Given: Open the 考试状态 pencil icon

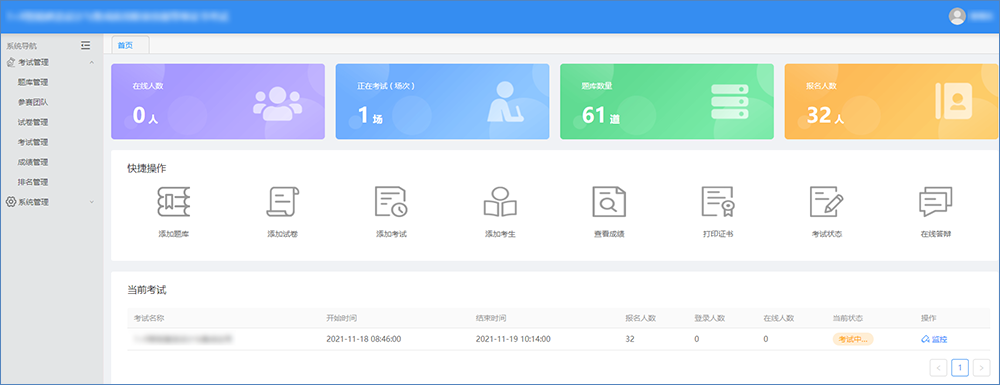Looking at the screenshot, I should click(x=827, y=202).
